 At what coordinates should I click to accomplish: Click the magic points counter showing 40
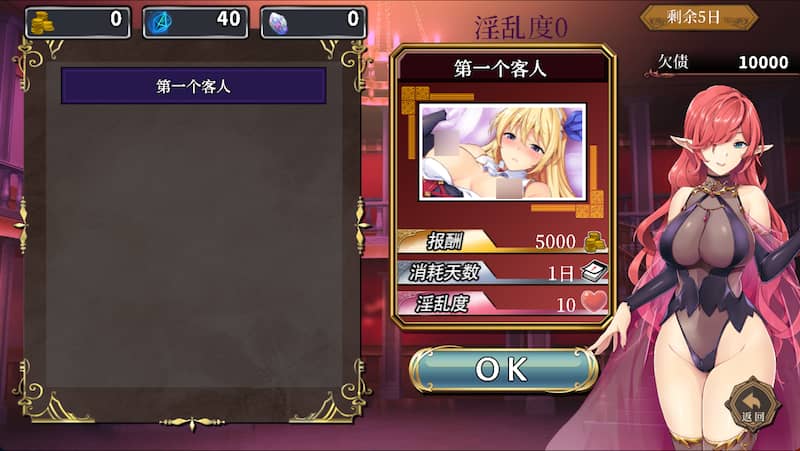coord(195,23)
